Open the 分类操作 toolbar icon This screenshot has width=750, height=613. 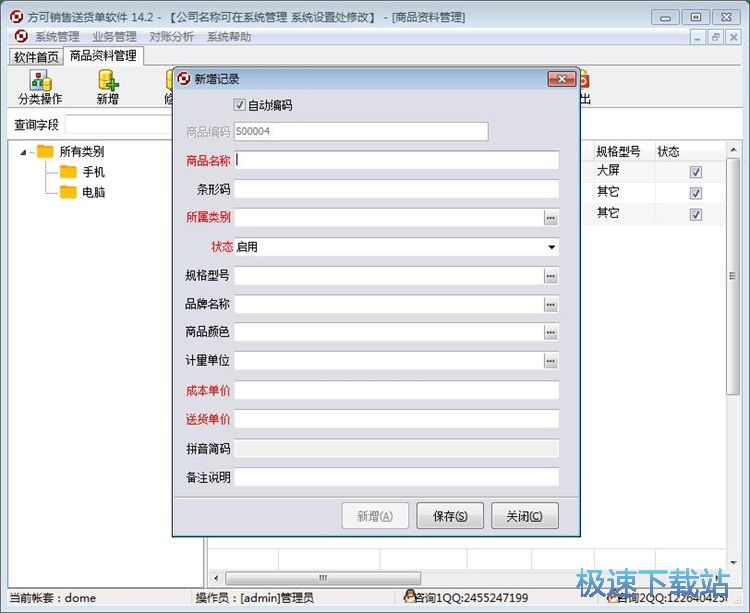(40, 87)
